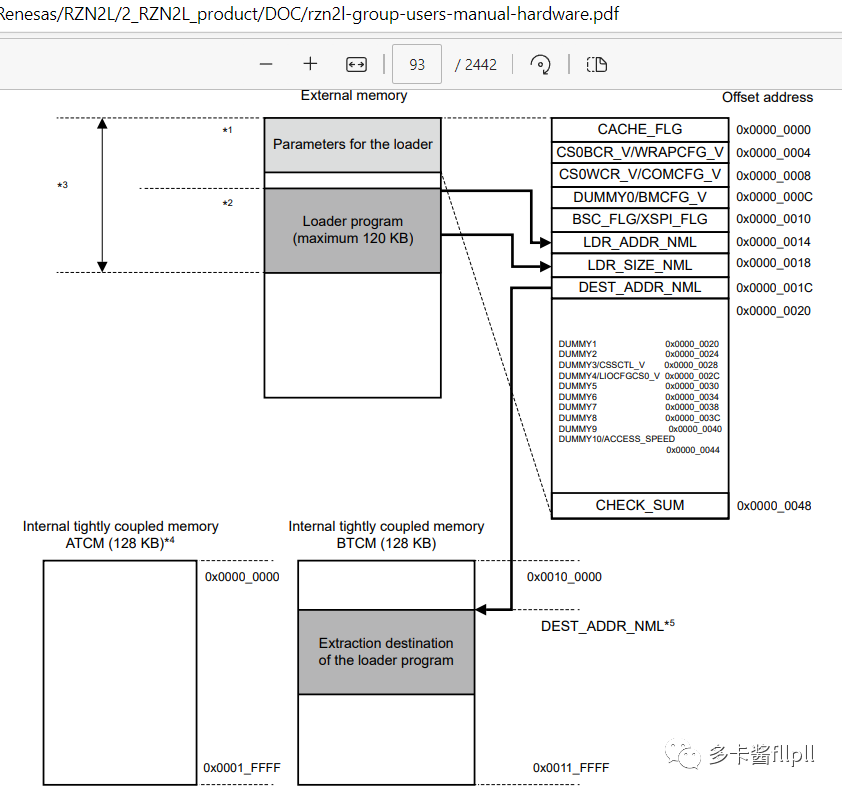Select the 'Loader program (maximum 120 KB)' block
This screenshot has height=794, width=842.
coord(353,230)
